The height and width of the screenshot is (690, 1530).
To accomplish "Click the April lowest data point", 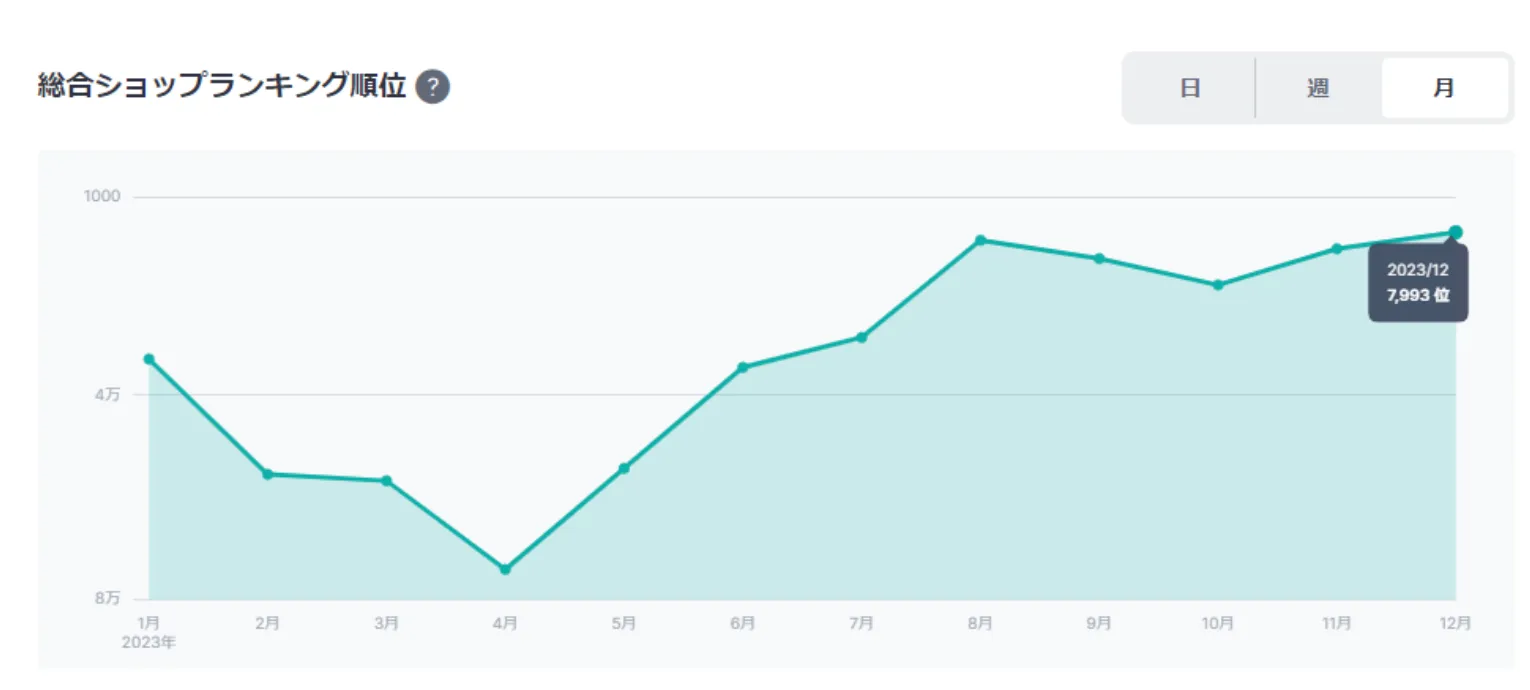I will pyautogui.click(x=505, y=569).
